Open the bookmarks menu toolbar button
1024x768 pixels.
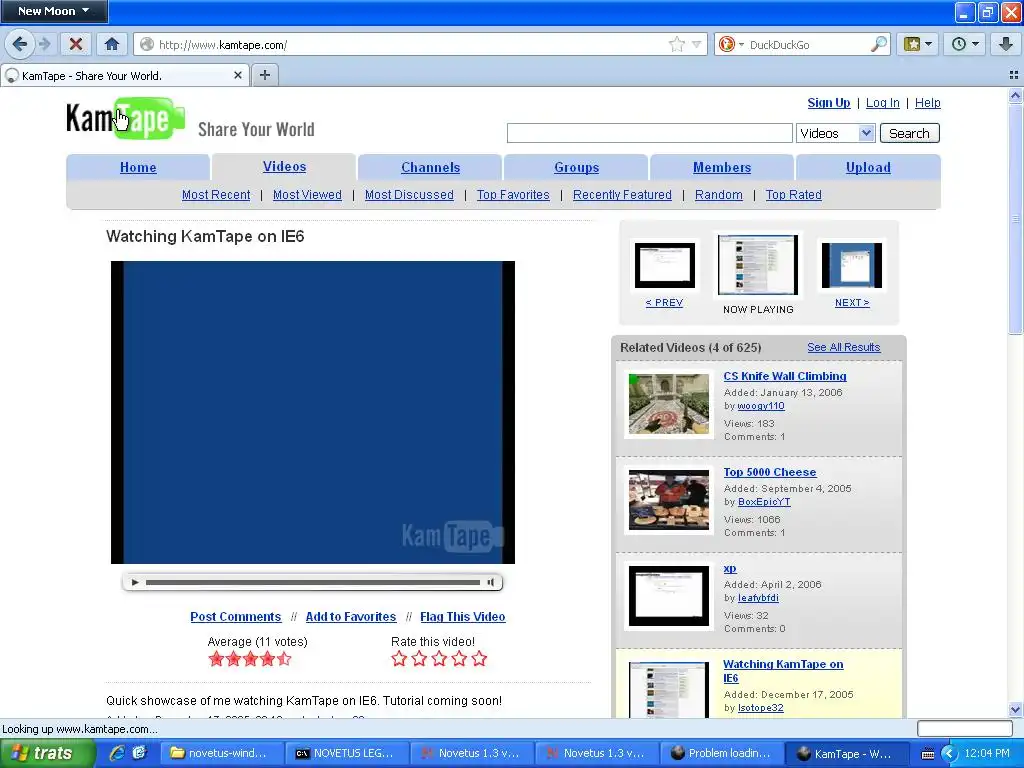pos(918,44)
